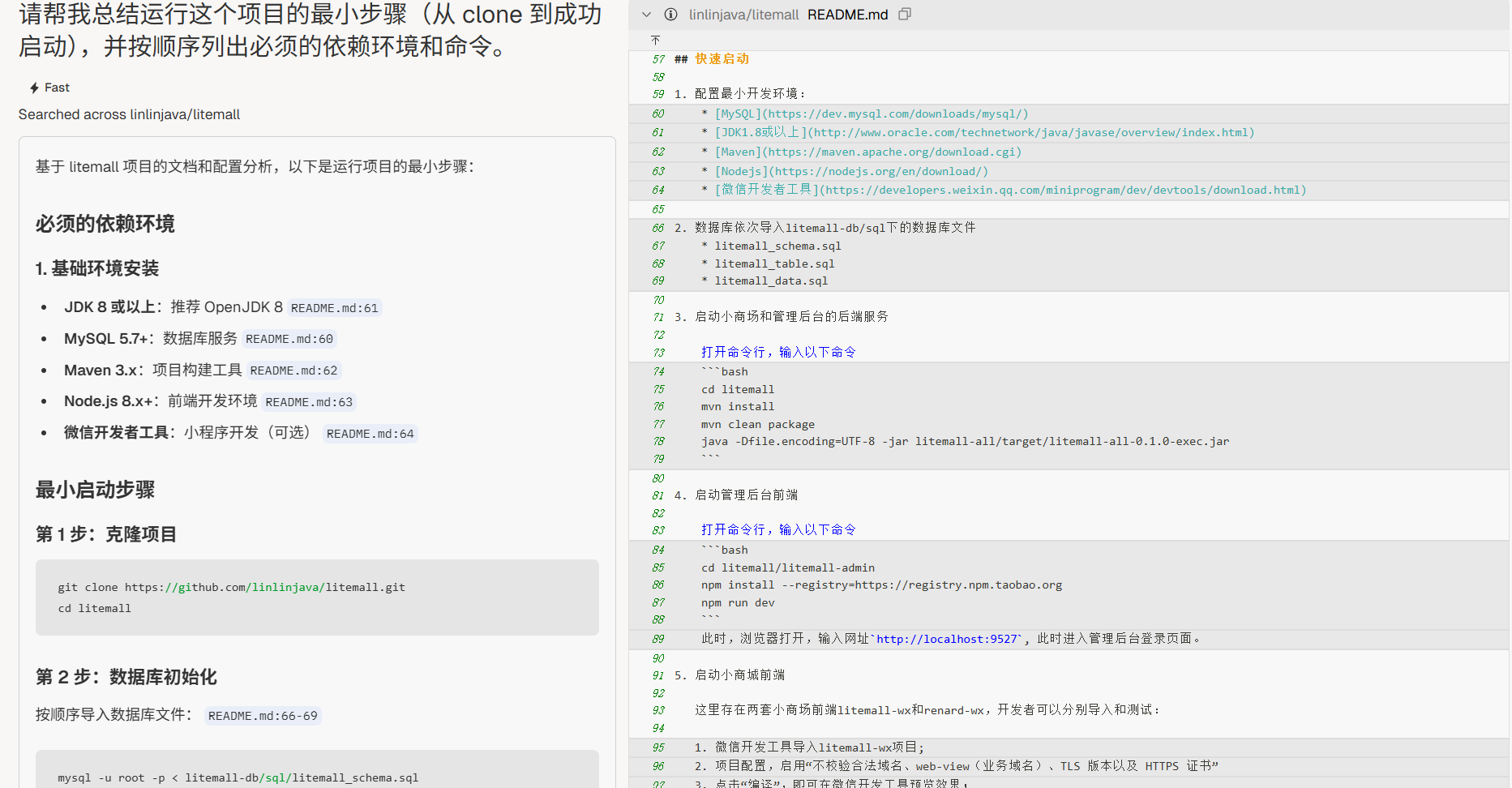The width and height of the screenshot is (1512, 788).
Task: Click the git clone code block
Action: point(317,597)
